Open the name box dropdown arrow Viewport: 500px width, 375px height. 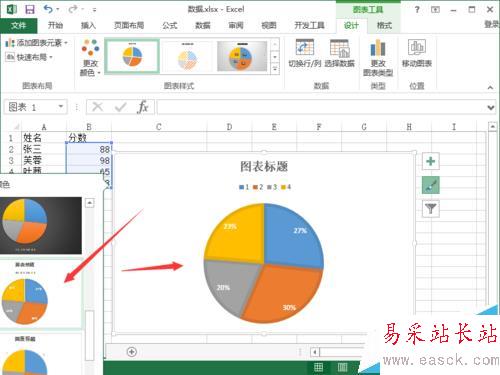[61, 107]
